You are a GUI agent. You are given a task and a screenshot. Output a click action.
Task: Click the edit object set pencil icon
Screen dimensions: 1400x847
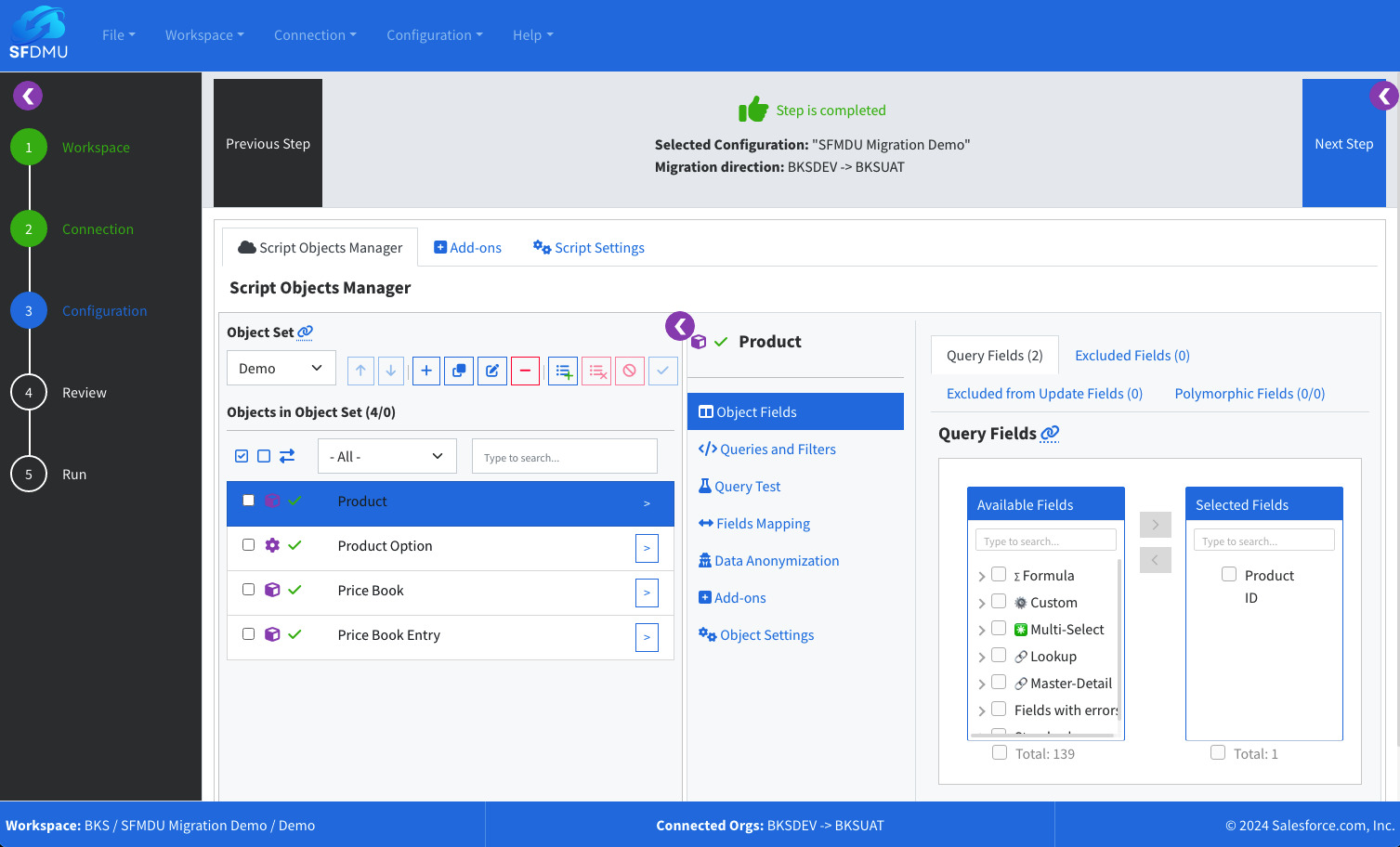coord(492,371)
